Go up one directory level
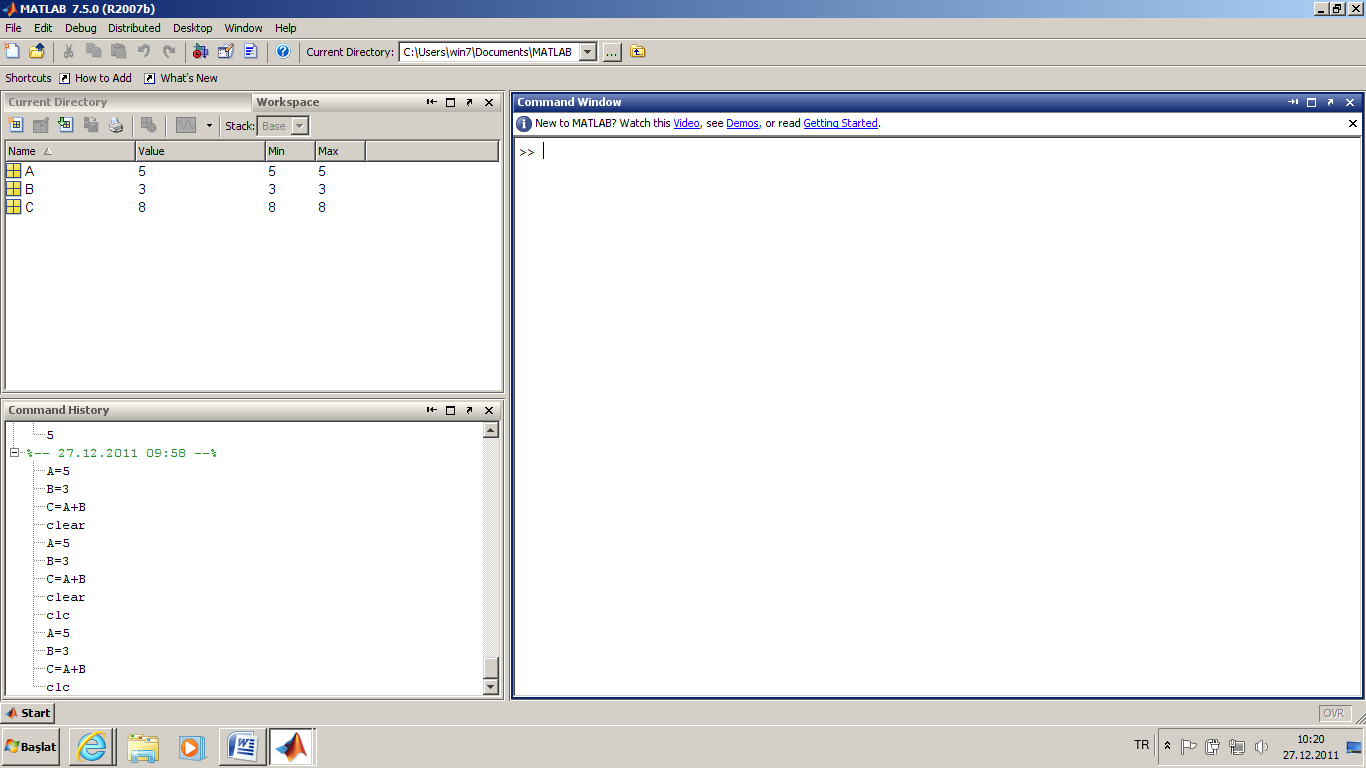Viewport: 1366px width, 768px height. coord(638,52)
